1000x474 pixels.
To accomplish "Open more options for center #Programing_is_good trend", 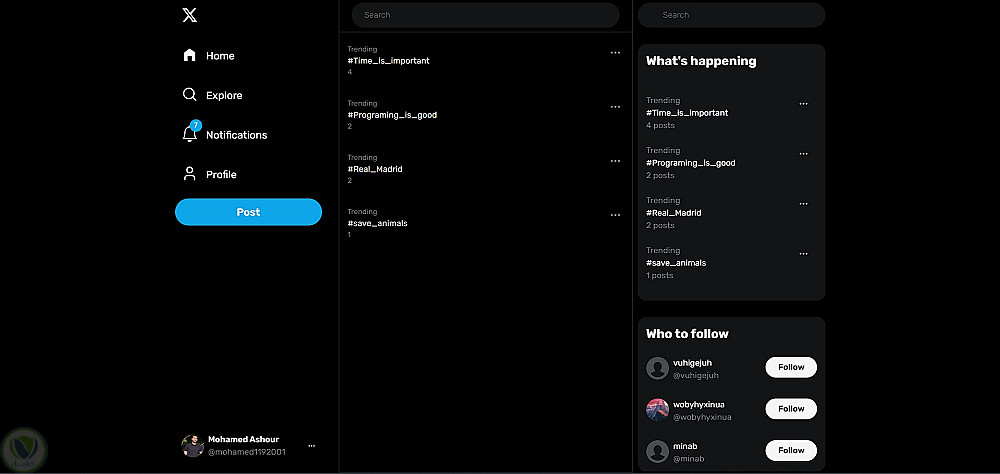I will (615, 107).
